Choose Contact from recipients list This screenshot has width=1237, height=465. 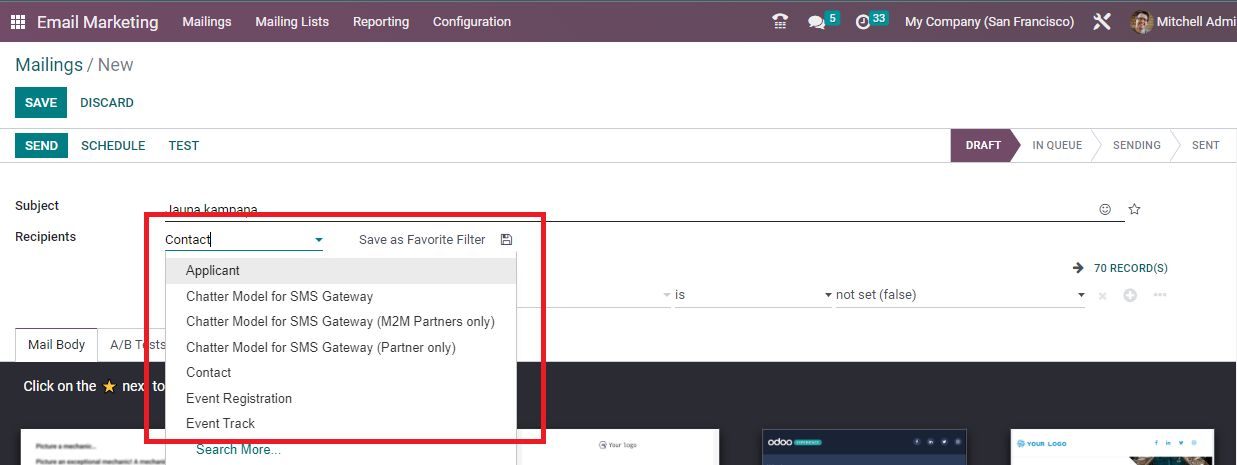341,373
